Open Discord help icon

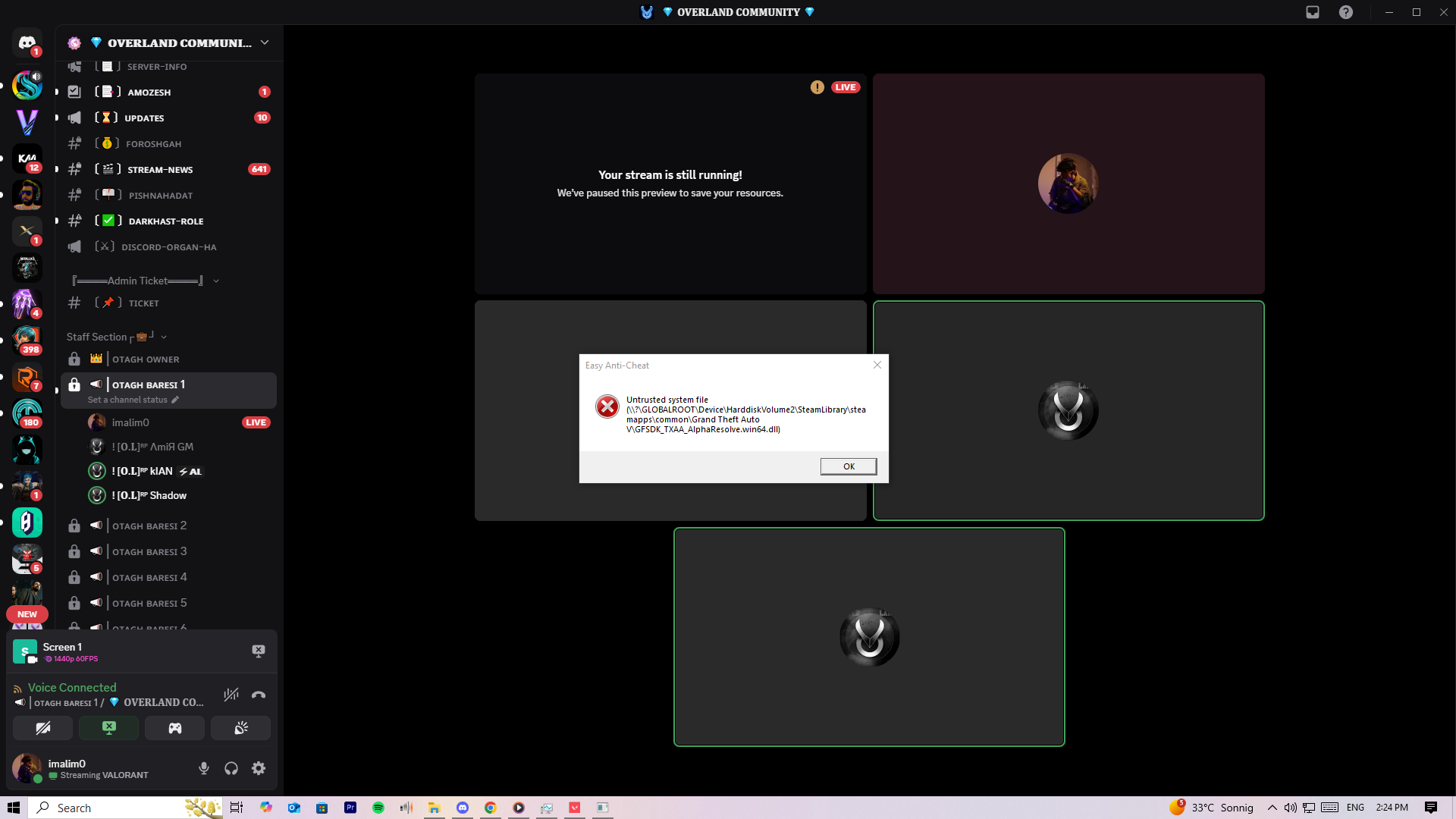tap(1346, 12)
